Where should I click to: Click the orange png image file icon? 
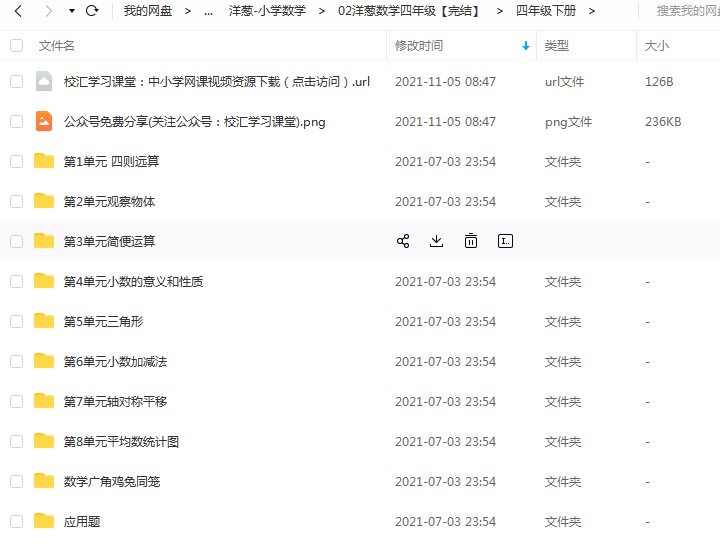[44, 121]
